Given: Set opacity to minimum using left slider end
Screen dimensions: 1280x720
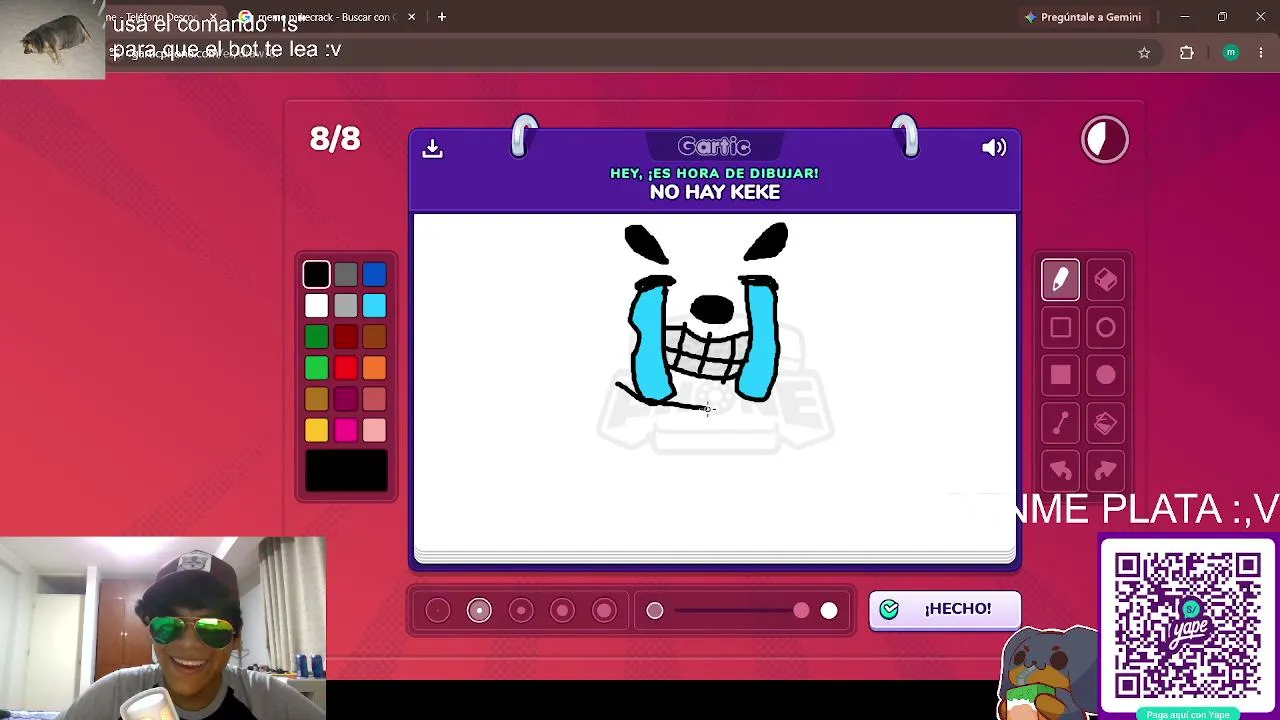Looking at the screenshot, I should click(655, 610).
